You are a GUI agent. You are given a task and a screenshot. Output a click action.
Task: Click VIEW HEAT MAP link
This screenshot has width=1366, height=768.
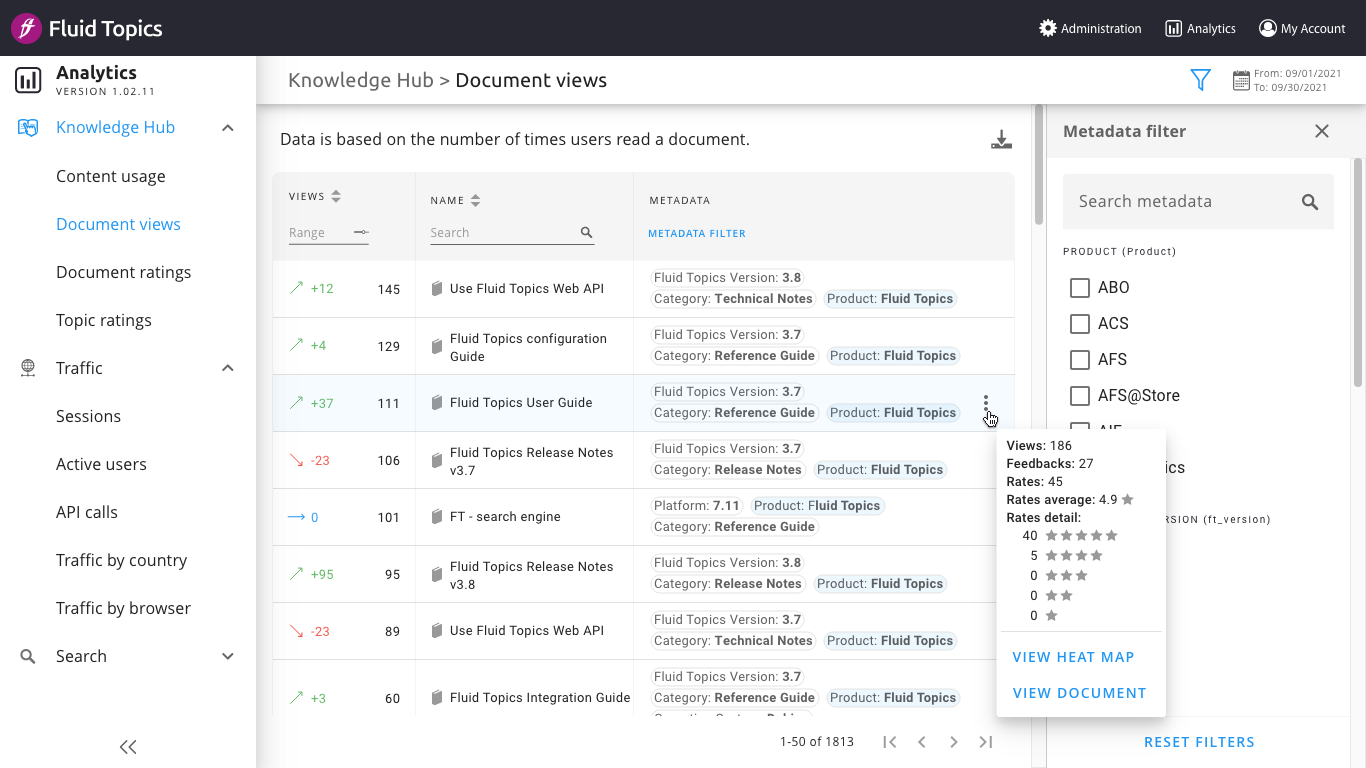(x=1074, y=657)
